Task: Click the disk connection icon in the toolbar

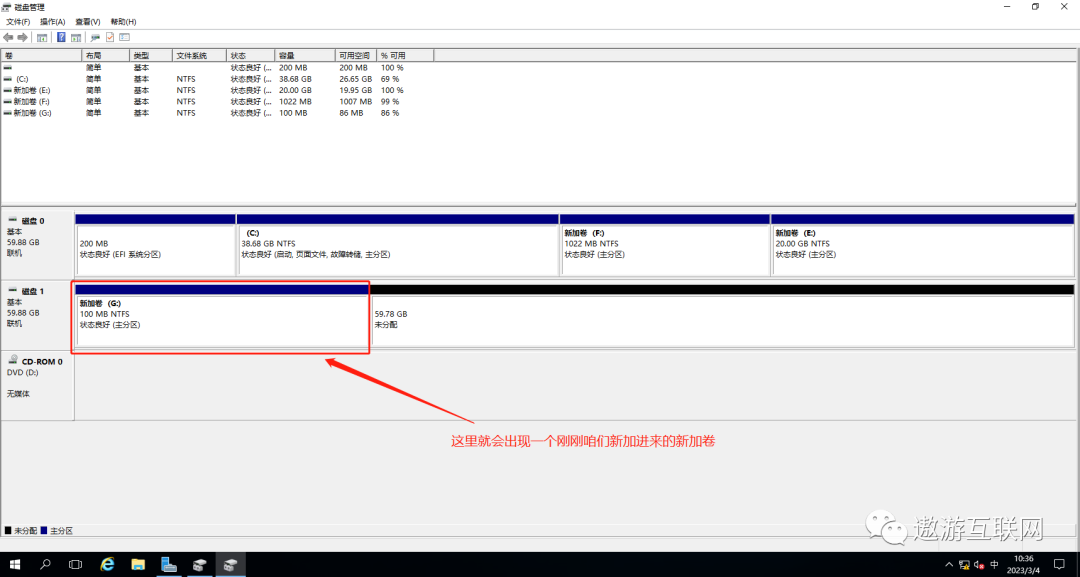Action: (x=95, y=37)
